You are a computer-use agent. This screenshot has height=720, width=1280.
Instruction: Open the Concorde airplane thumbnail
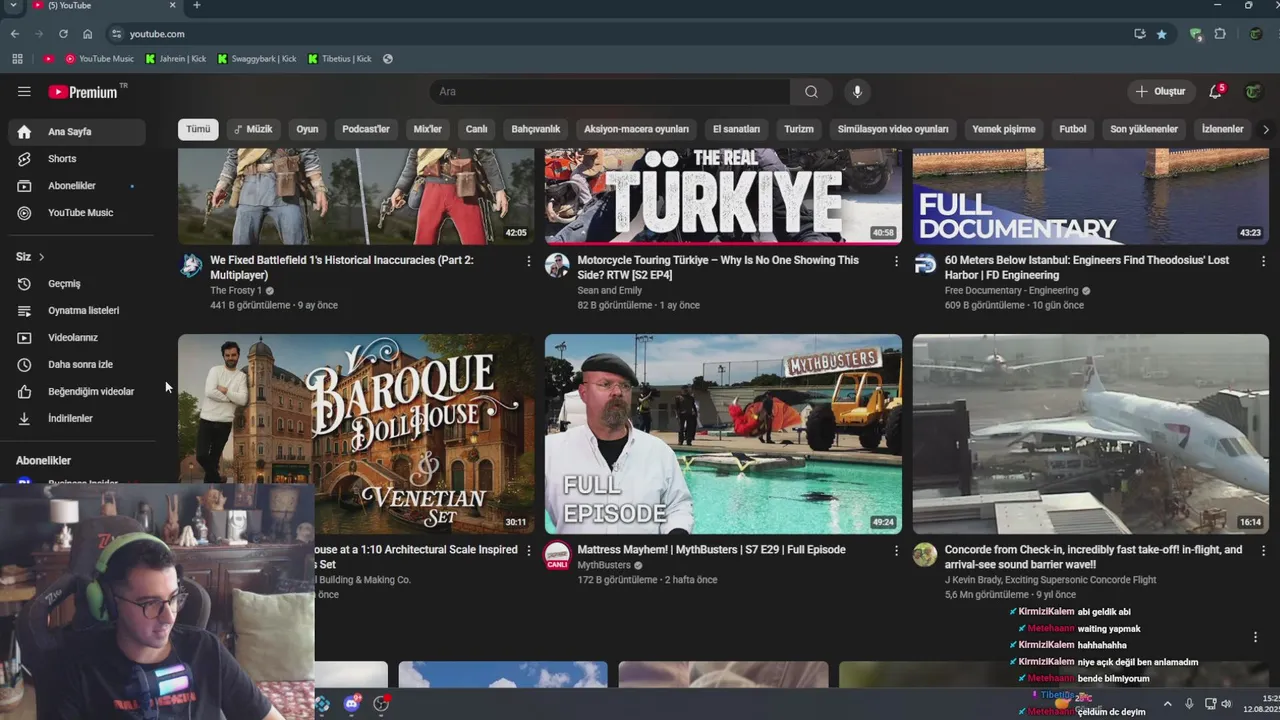point(1091,434)
